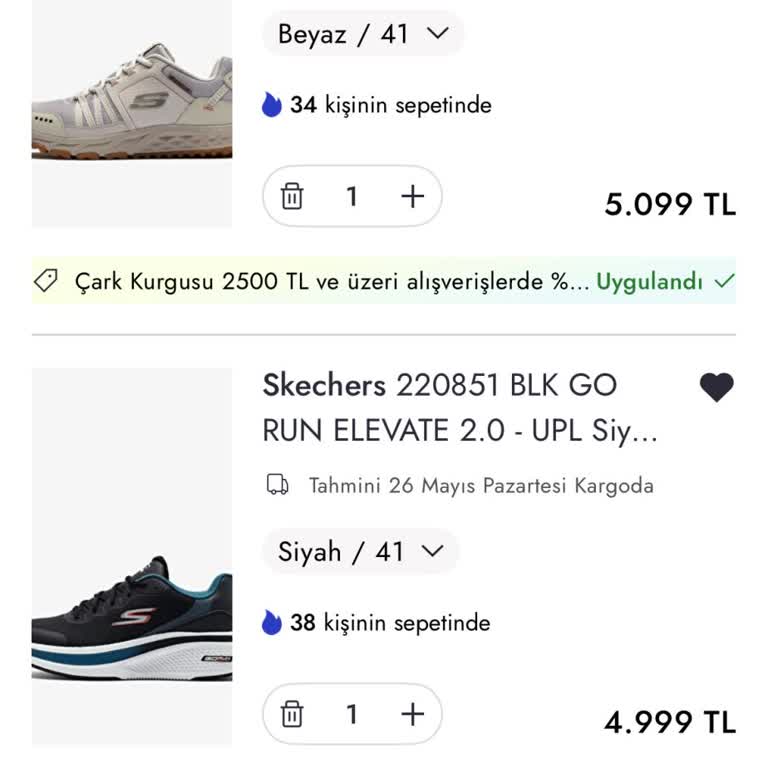
Task: Click the 4.999 TL price
Action: tap(669, 721)
